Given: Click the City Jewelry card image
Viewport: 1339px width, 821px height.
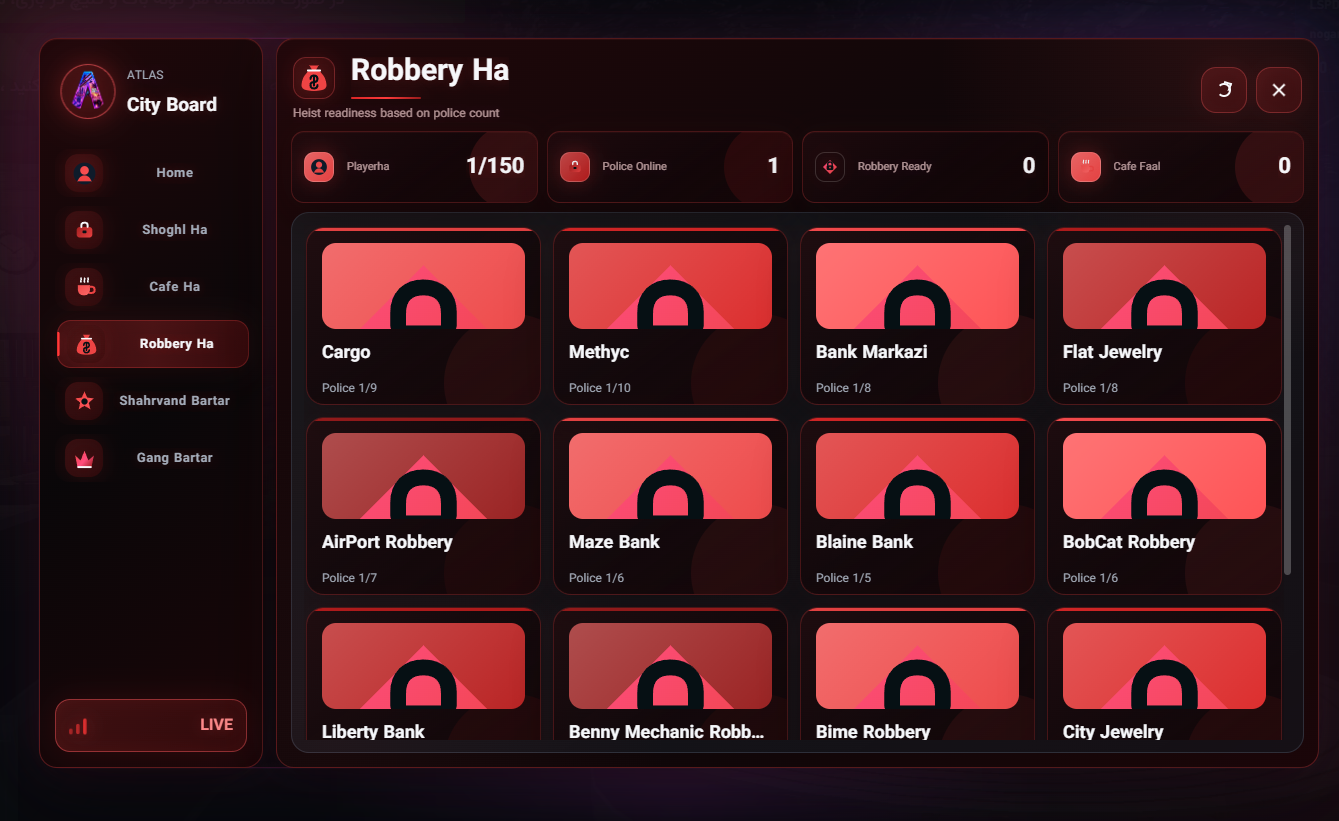Looking at the screenshot, I should (1164, 666).
